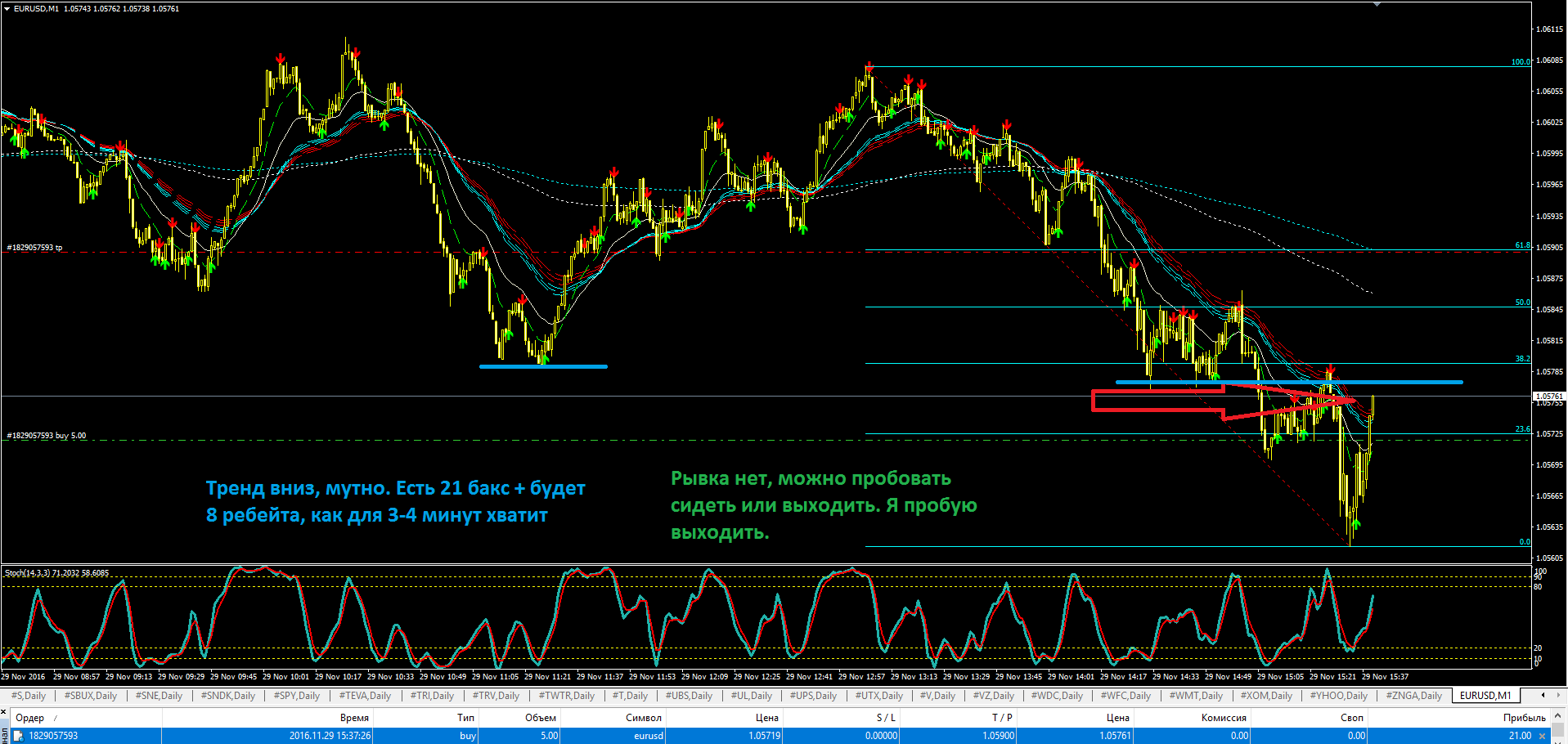Click the chart shift marker at the chart top

(x=1377, y=5)
